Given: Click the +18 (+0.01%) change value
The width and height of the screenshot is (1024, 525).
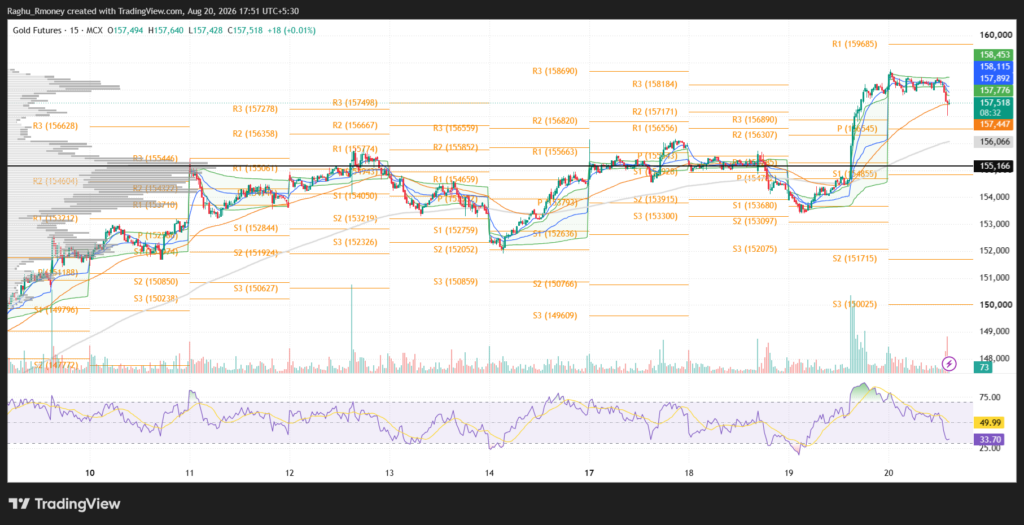Looking at the screenshot, I should (x=289, y=30).
